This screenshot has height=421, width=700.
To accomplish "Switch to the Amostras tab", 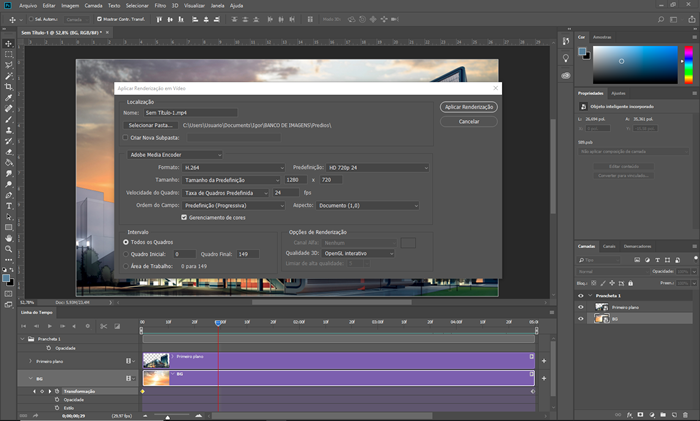I will pos(602,37).
